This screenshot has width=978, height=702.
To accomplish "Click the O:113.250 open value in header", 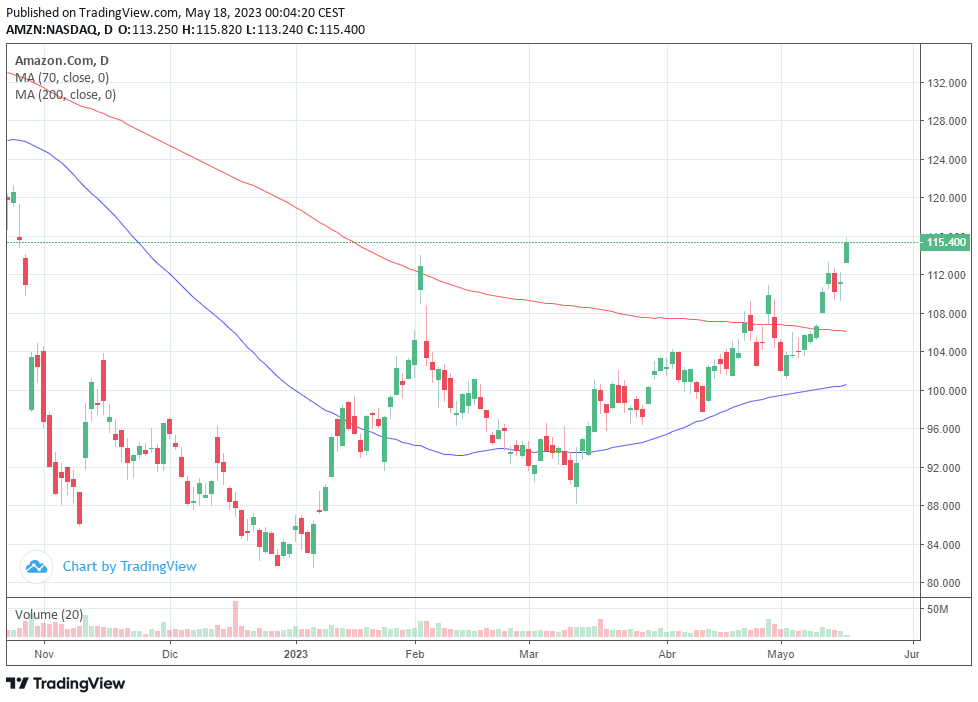I will click(x=148, y=29).
